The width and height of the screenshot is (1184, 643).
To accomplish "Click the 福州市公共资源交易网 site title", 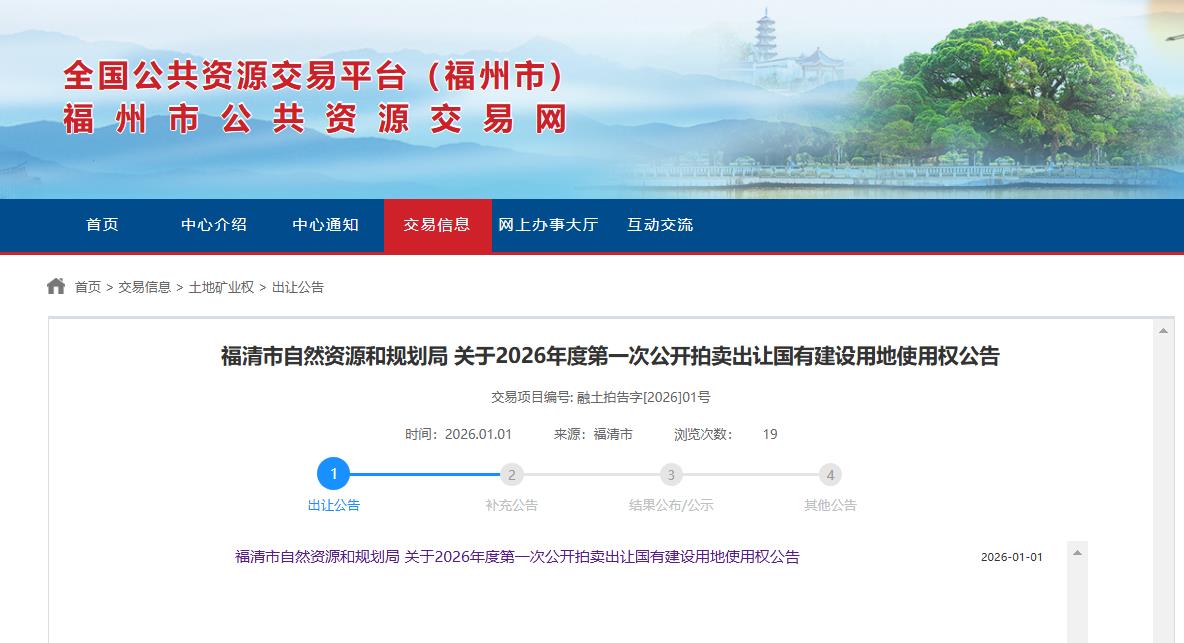I will click(315, 119).
